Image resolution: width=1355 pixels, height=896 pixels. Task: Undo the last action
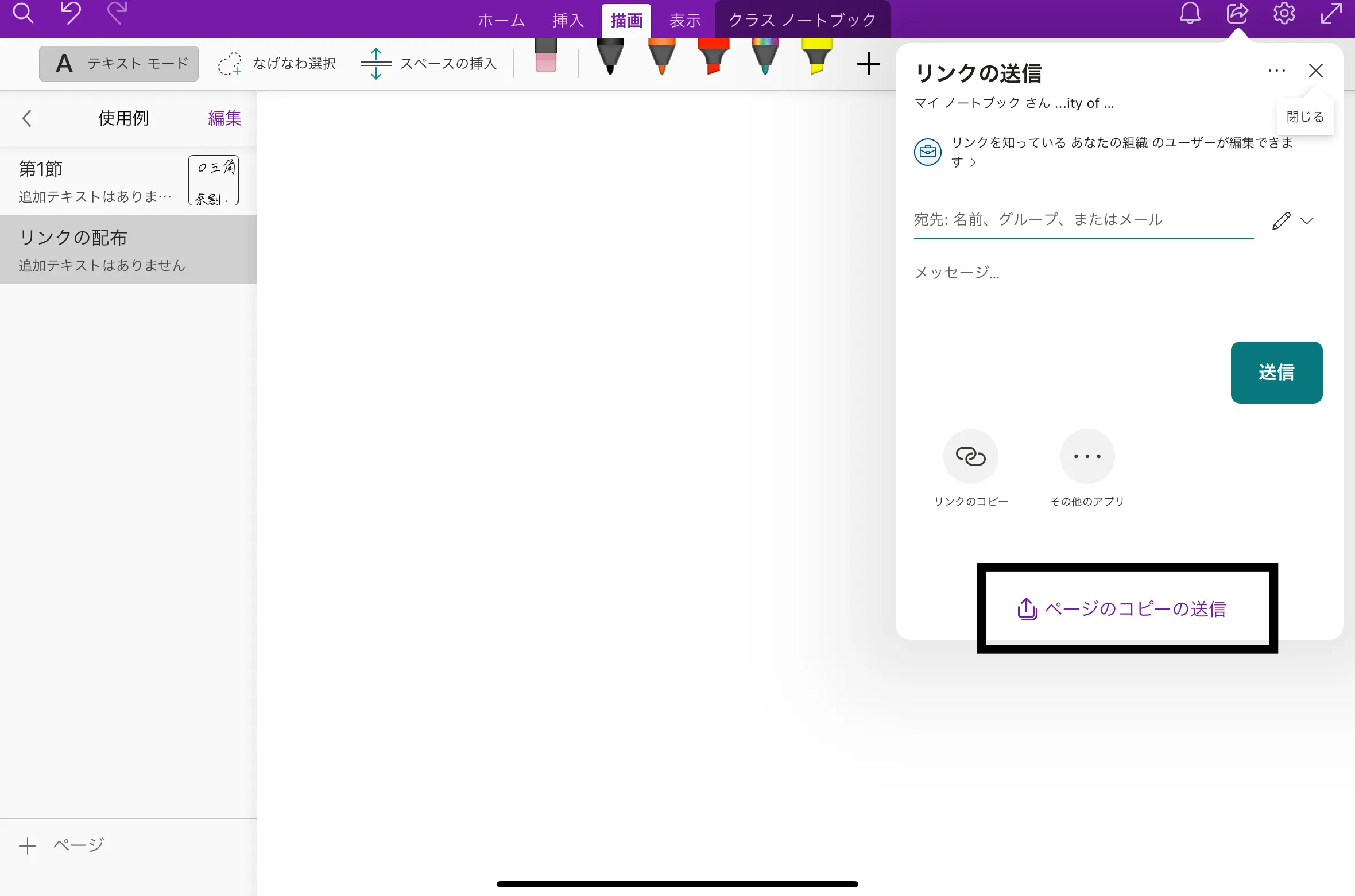tap(71, 14)
